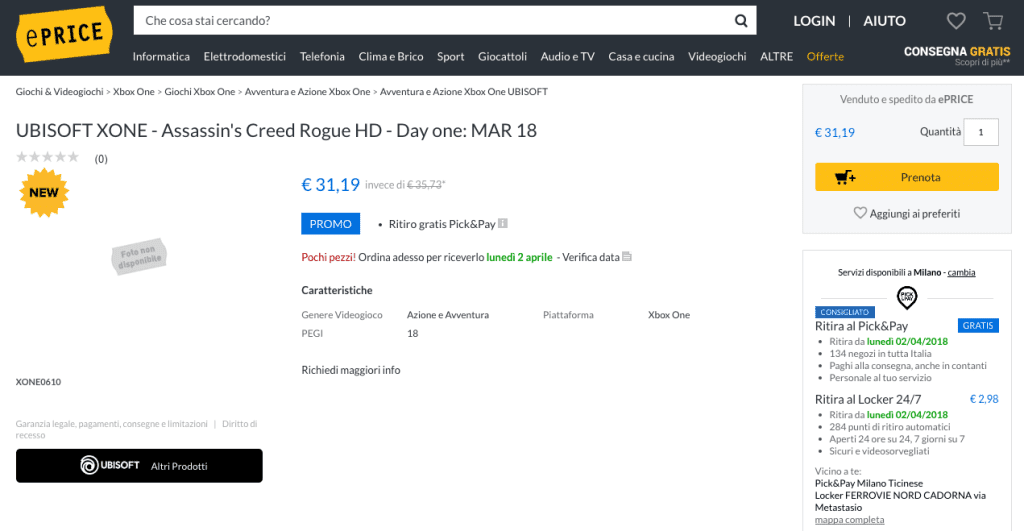Click the Pick&Pay pin icon
This screenshot has width=1024, height=531.
tap(906, 298)
